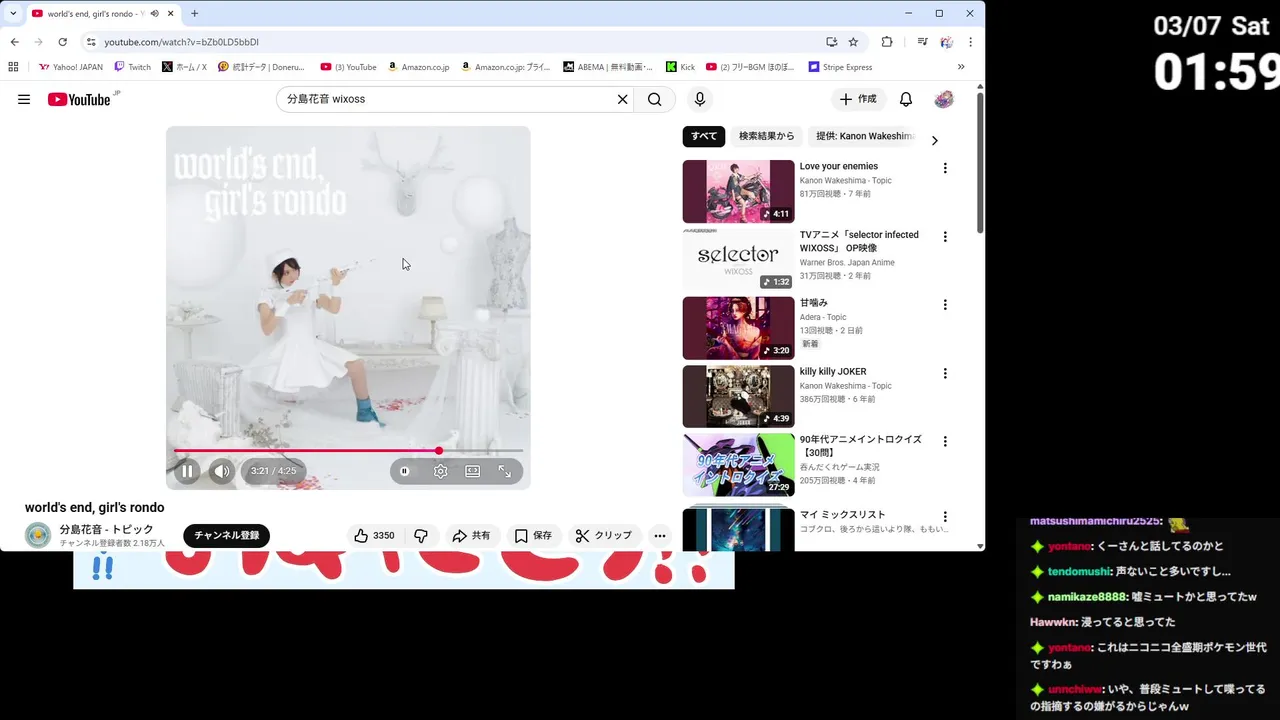The height and width of the screenshot is (720, 1280).
Task: Go to the YouTube home logo
Action: (x=79, y=99)
